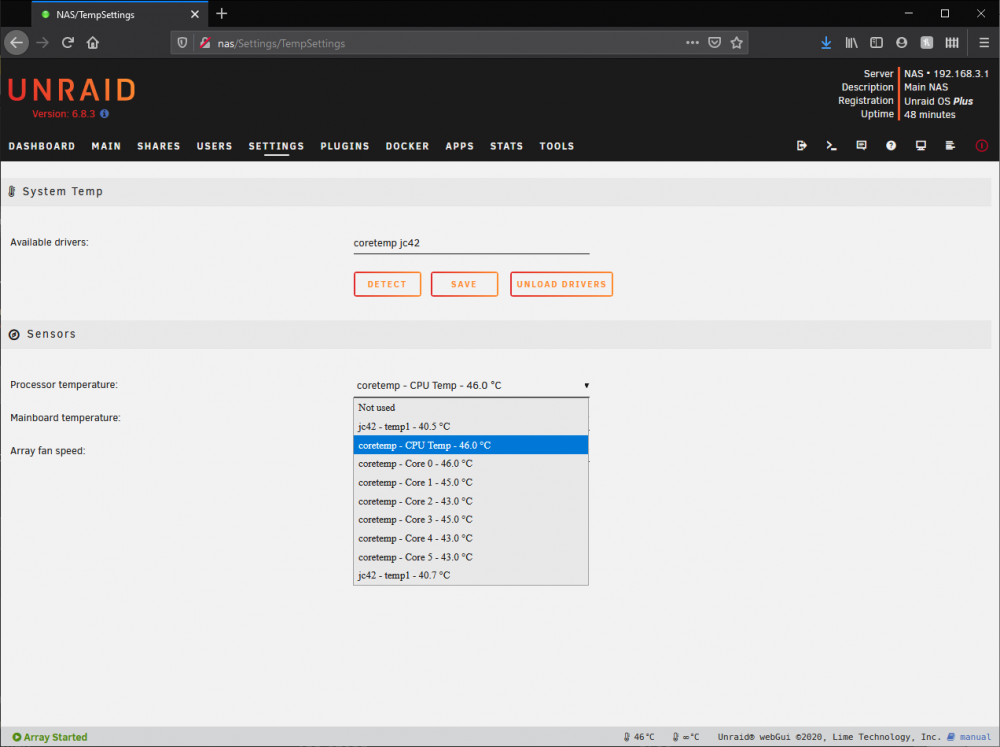The image size is (1000, 747).
Task: Open the Apps menu
Action: [x=459, y=146]
